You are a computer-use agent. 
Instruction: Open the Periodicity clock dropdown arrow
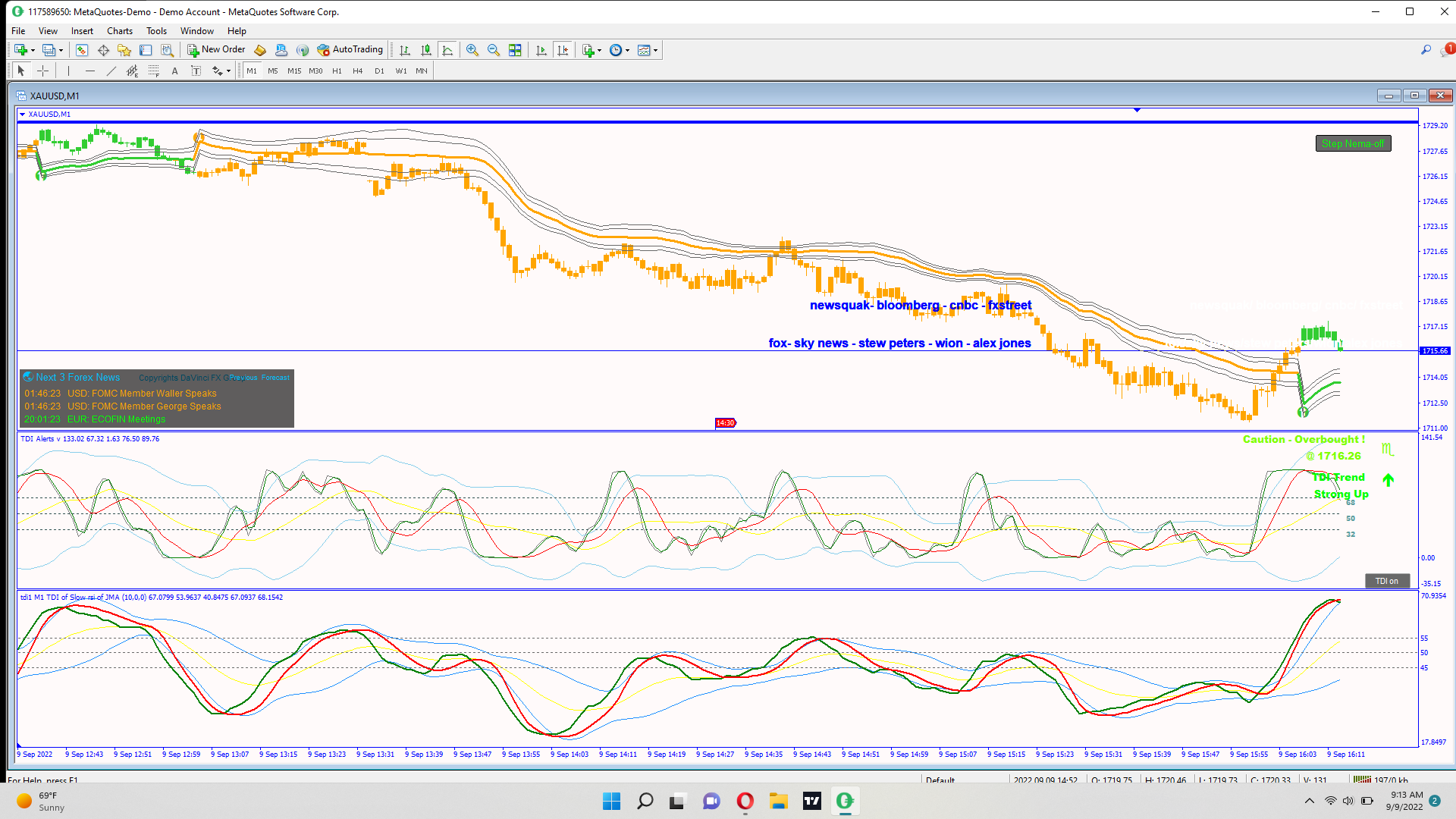click(x=628, y=50)
